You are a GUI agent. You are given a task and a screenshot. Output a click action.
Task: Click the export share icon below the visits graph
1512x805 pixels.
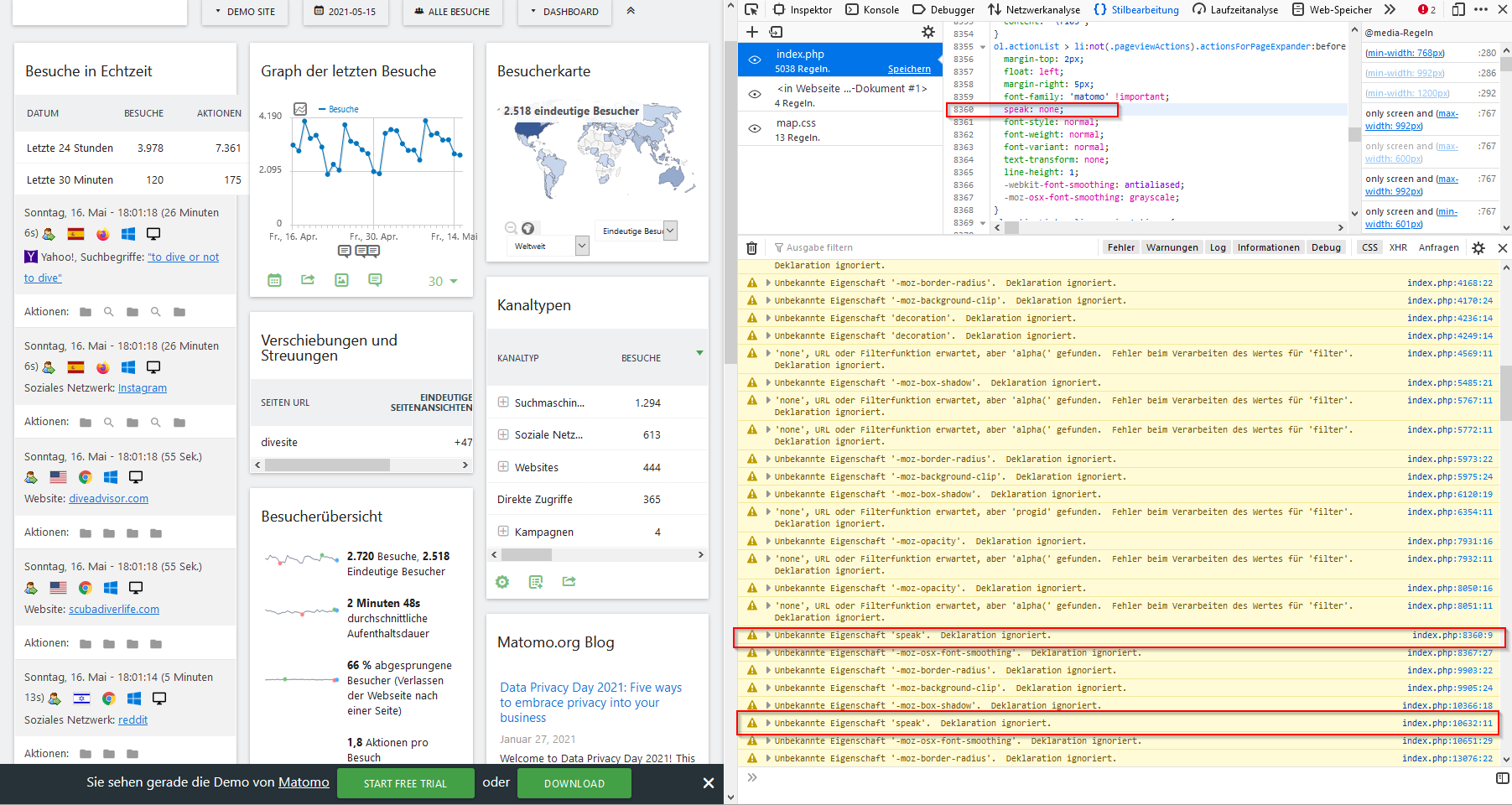308,280
